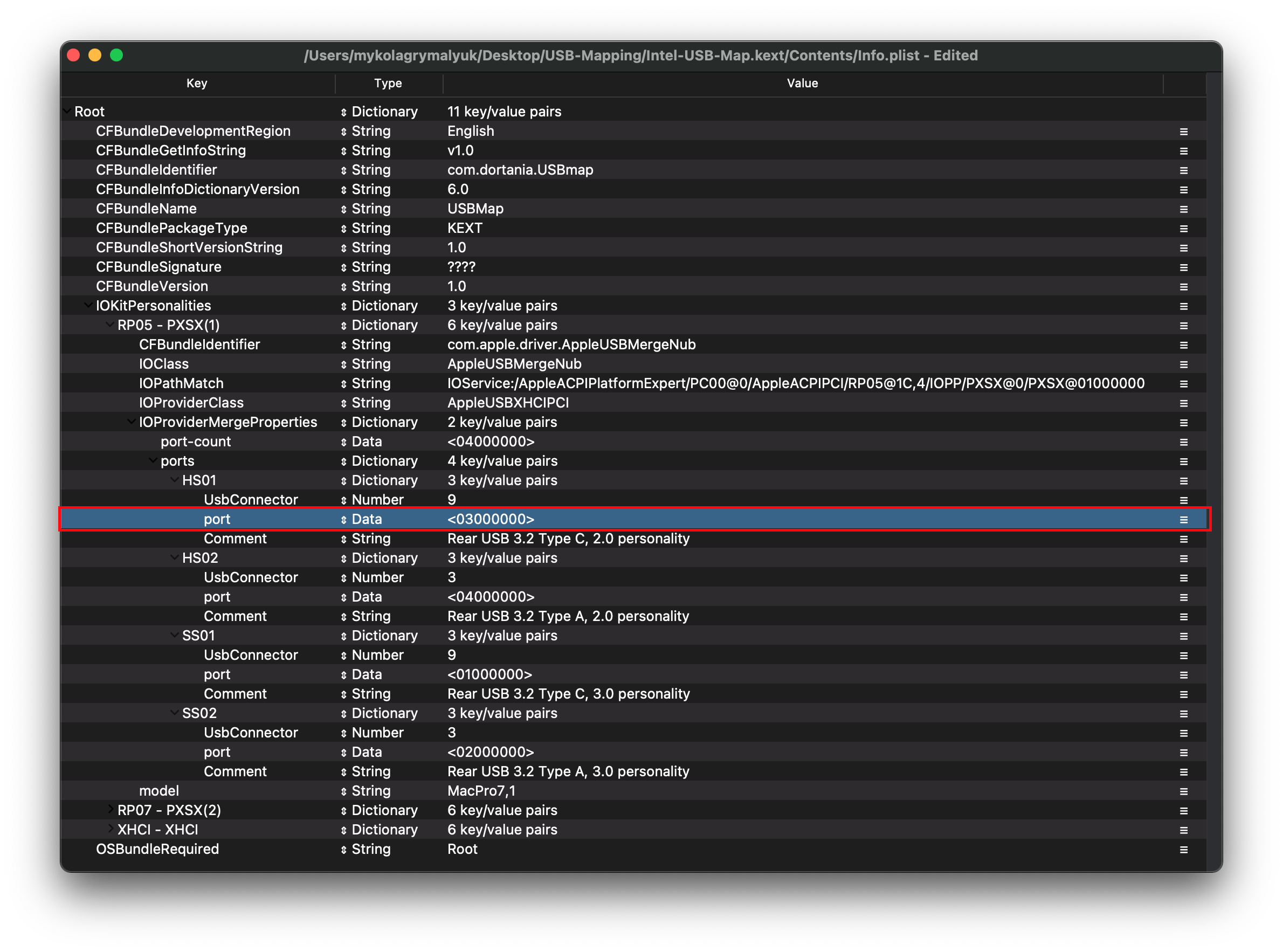Collapse the IOKitPersonalities dictionary
Viewport: 1283px width, 952px height.
[88, 305]
